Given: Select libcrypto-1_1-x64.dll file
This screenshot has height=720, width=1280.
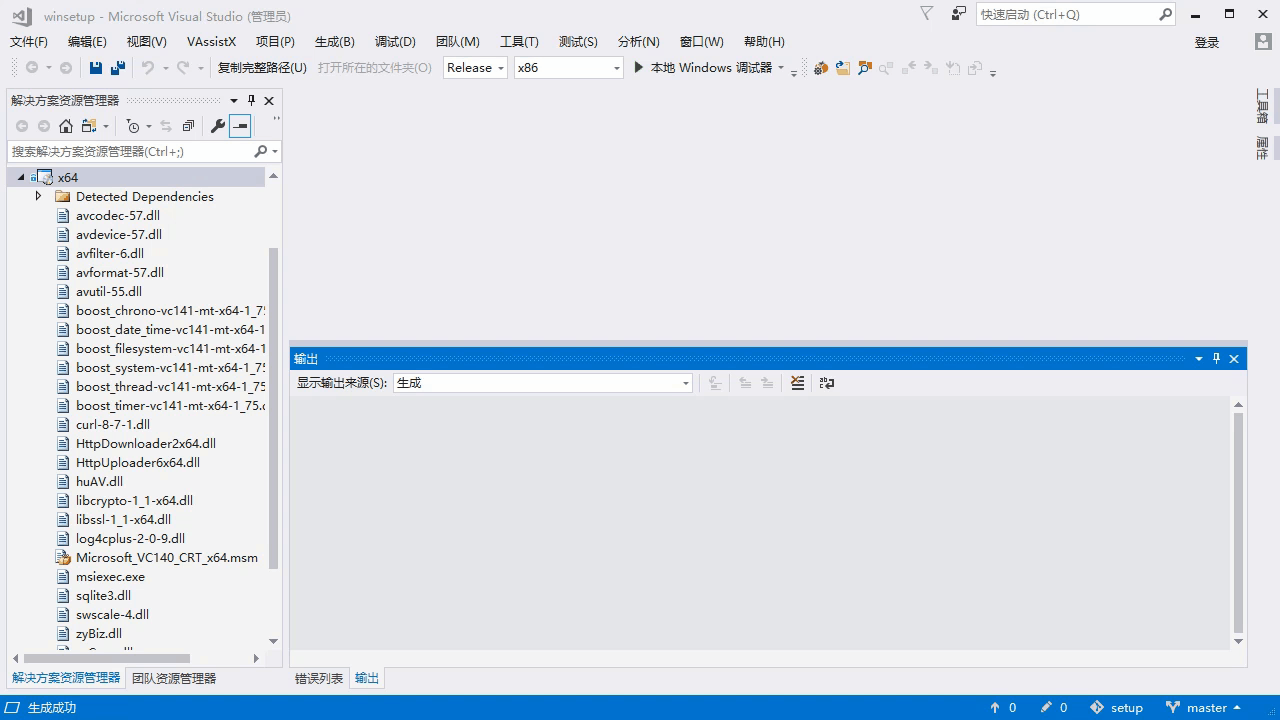Looking at the screenshot, I should pos(134,501).
